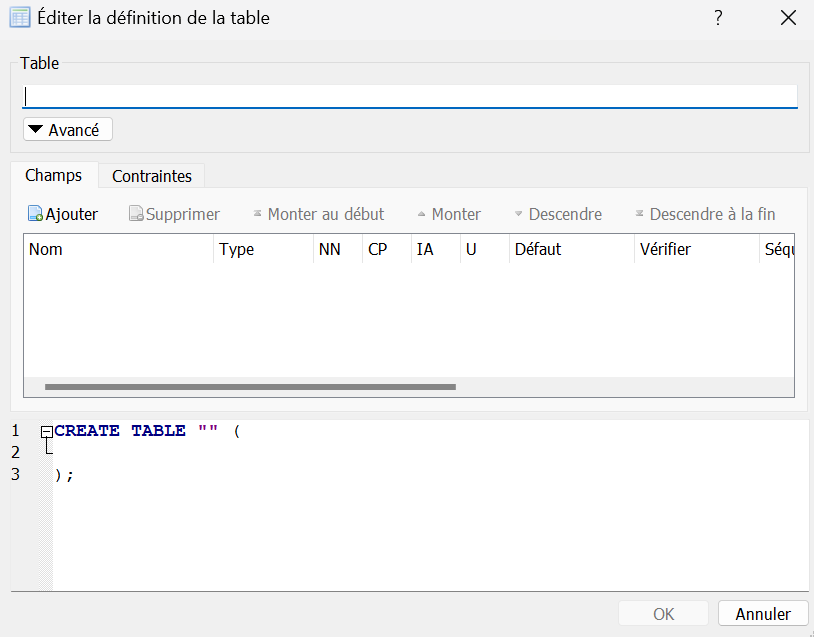
Task: Click the Nom column header
Action: click(118, 249)
